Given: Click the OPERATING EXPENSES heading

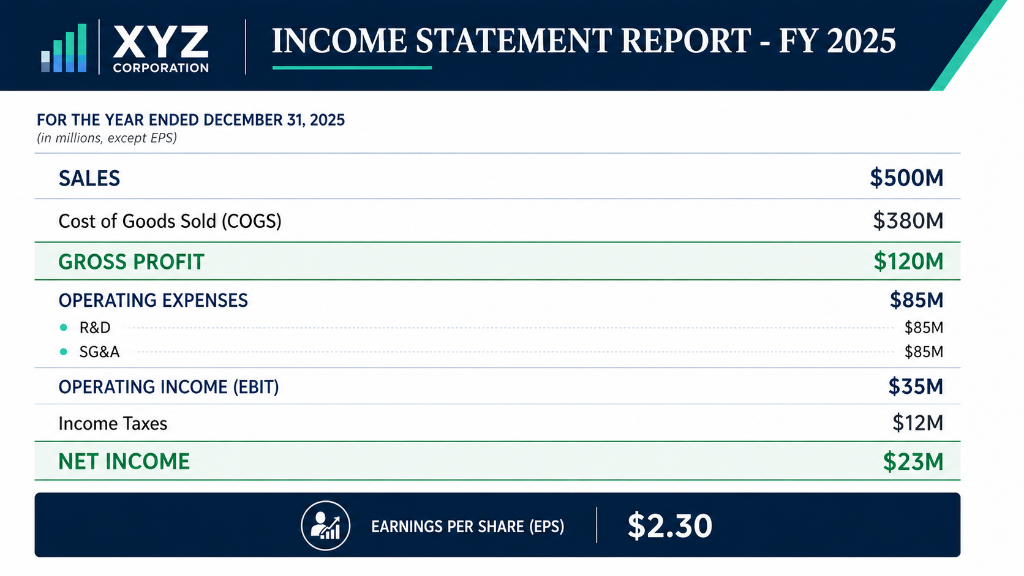Looking at the screenshot, I should point(153,300).
